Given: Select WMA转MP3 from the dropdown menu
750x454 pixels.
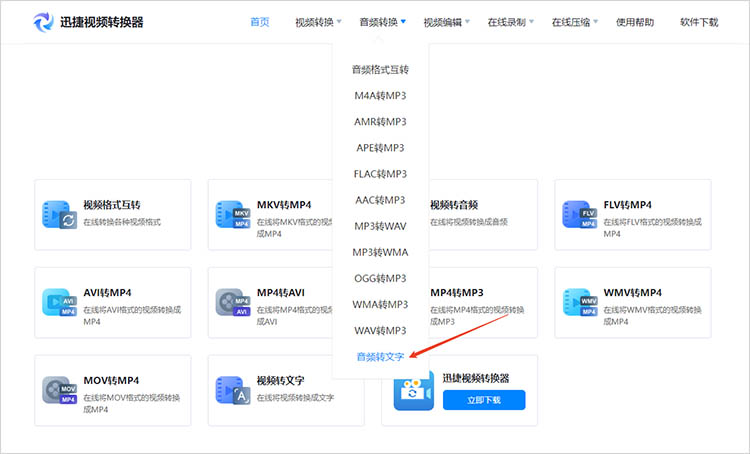Looking at the screenshot, I should (x=380, y=304).
